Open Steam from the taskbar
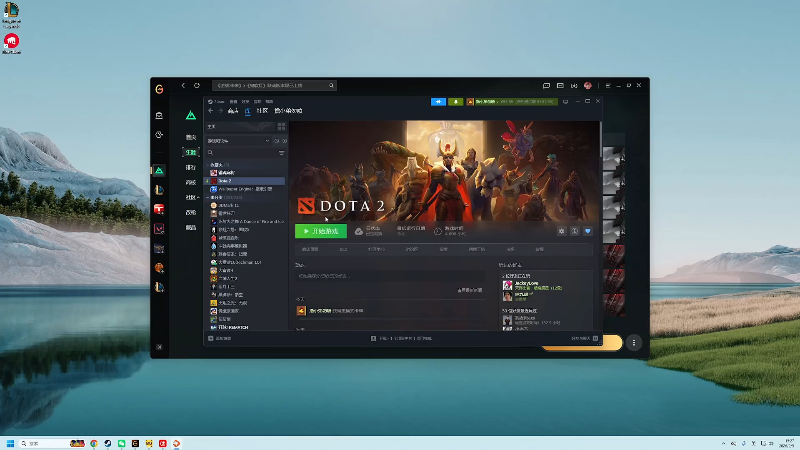Viewport: 800px width, 450px height. pyautogui.click(x=108, y=443)
